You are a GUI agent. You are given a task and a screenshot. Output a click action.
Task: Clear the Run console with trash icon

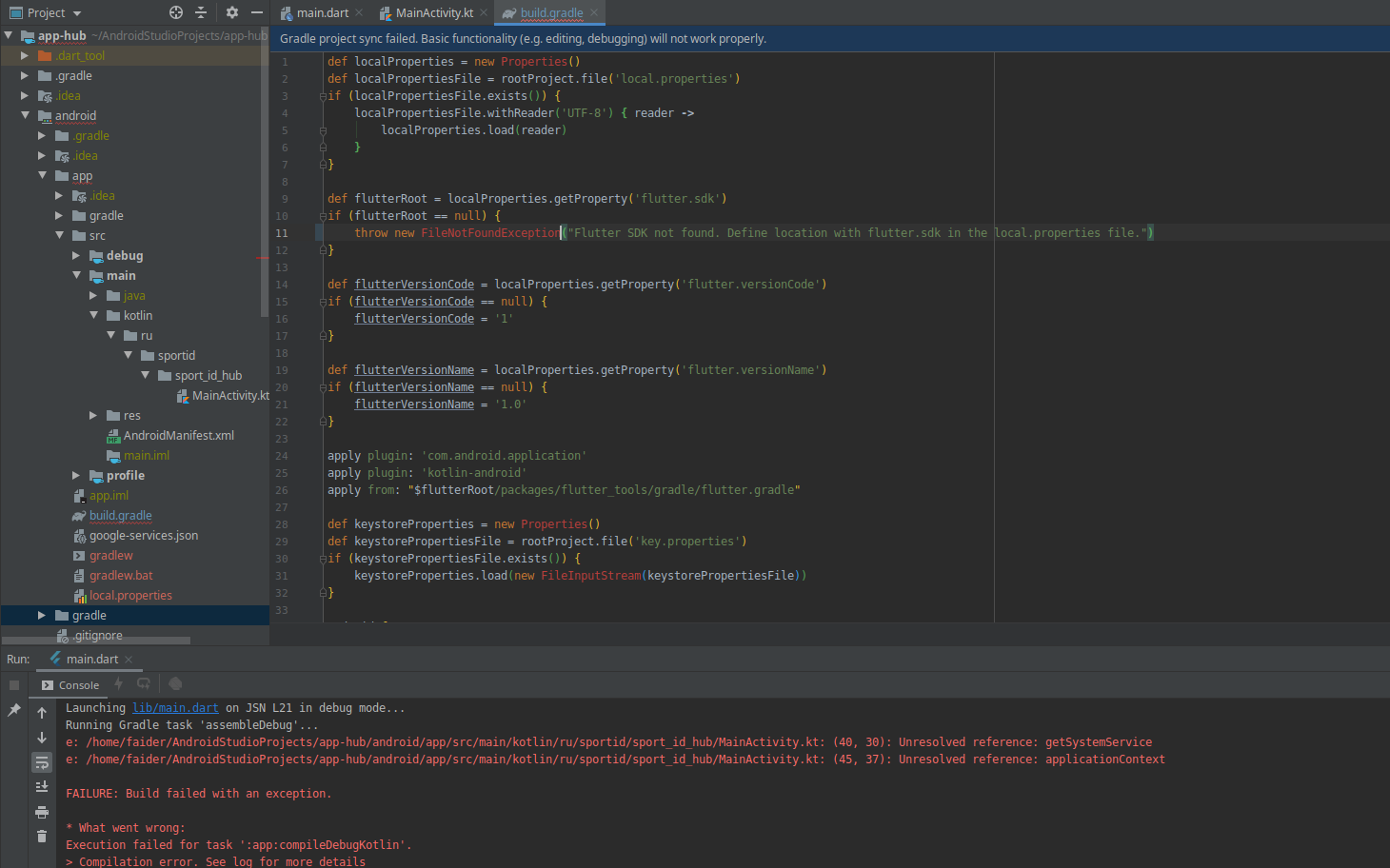(x=42, y=836)
